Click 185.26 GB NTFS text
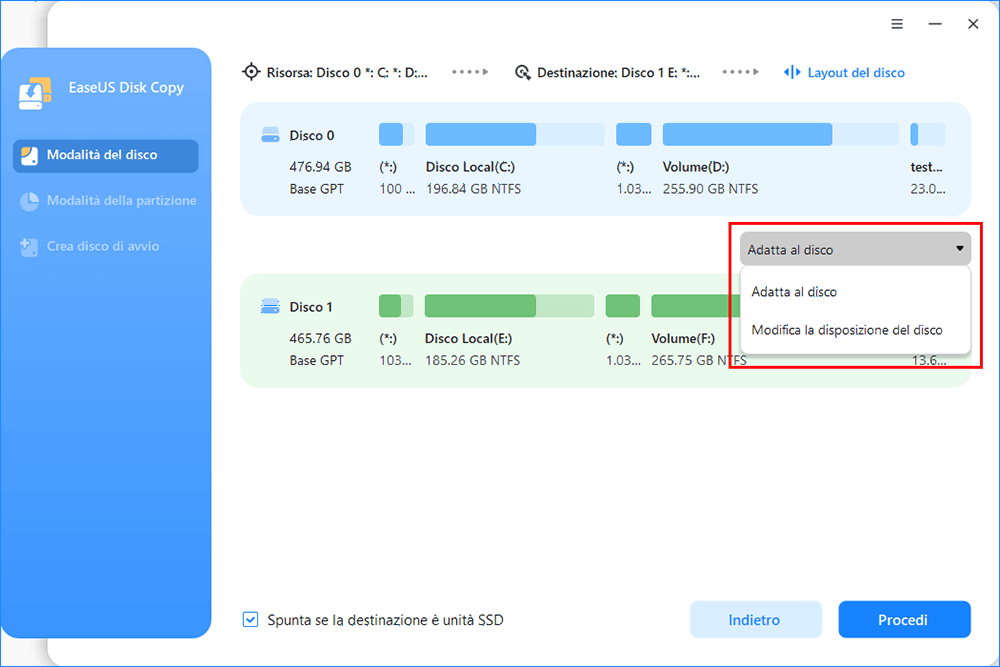The image size is (1000, 667). tap(473, 360)
